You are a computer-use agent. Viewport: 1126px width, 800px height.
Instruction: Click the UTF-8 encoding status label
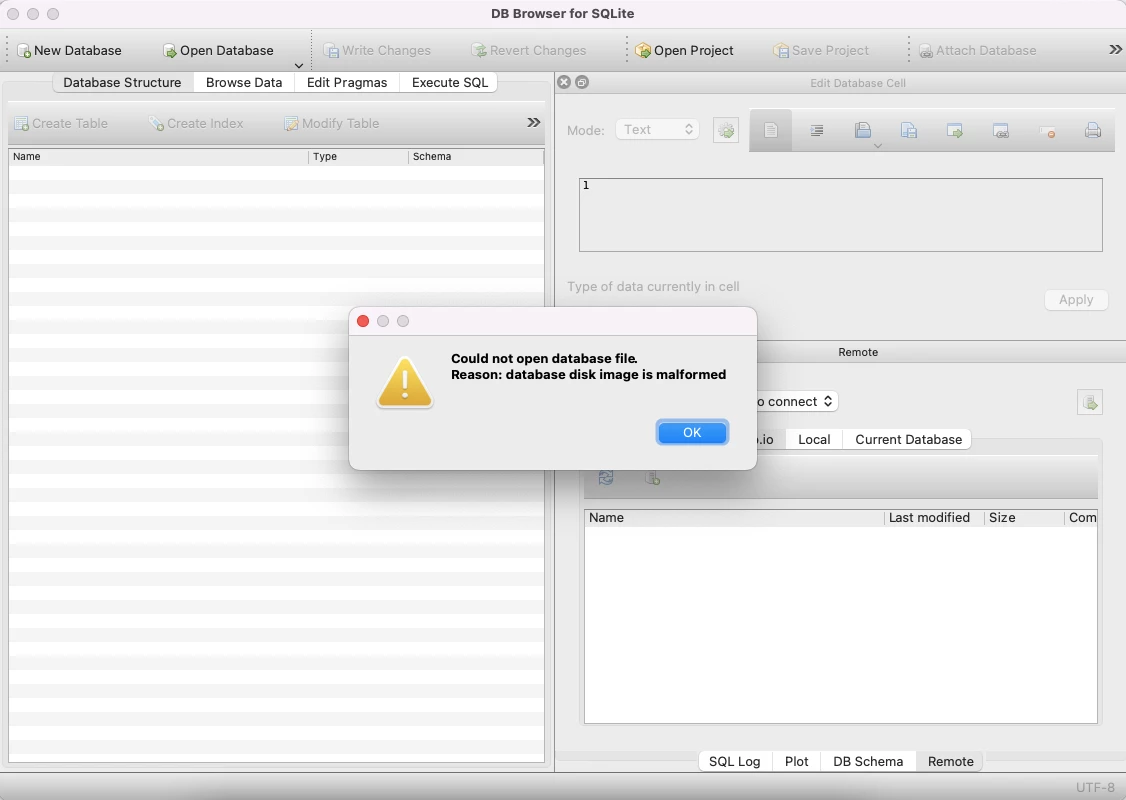tap(1095, 787)
